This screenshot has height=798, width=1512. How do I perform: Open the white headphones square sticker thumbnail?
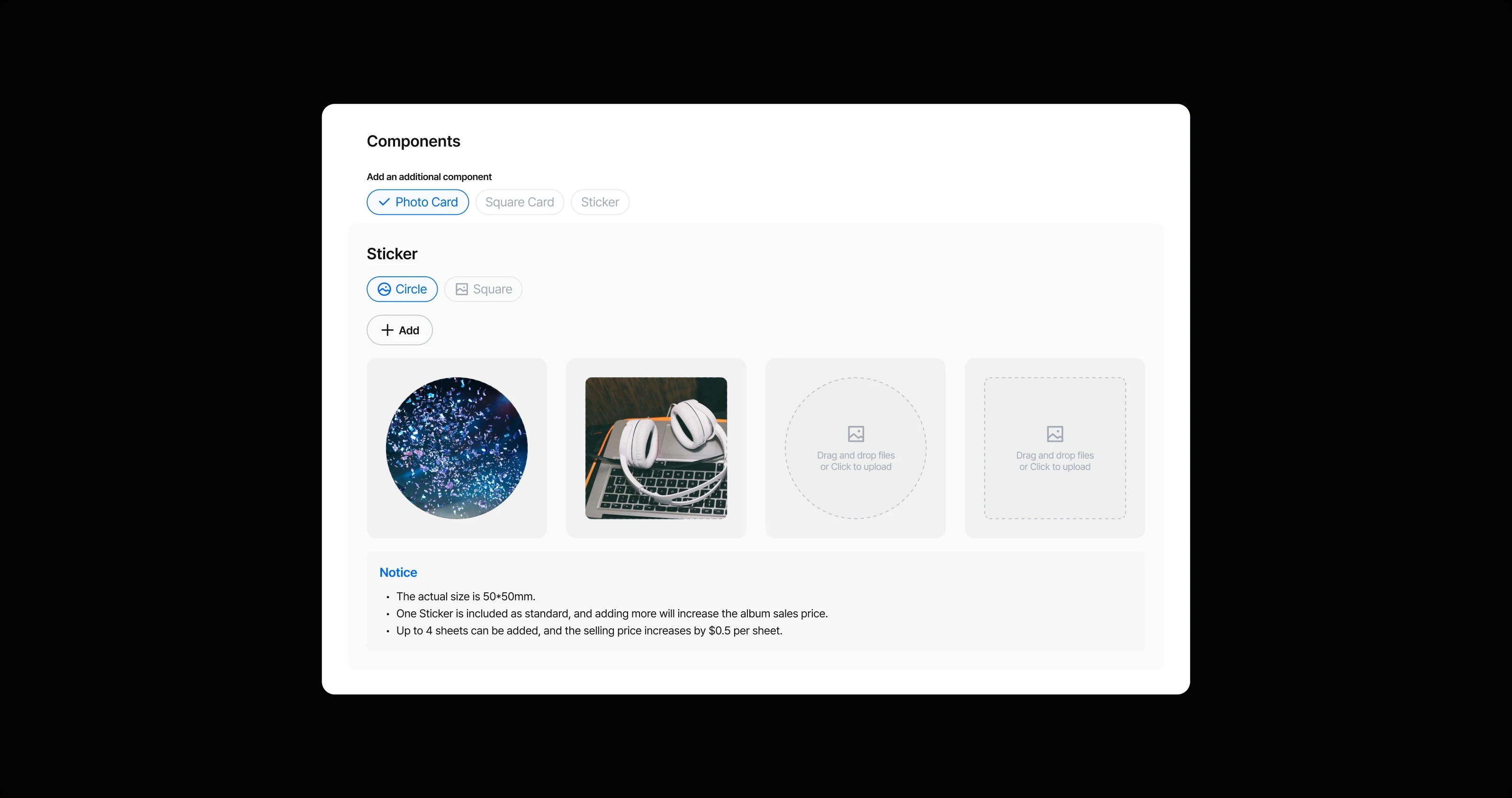(656, 448)
